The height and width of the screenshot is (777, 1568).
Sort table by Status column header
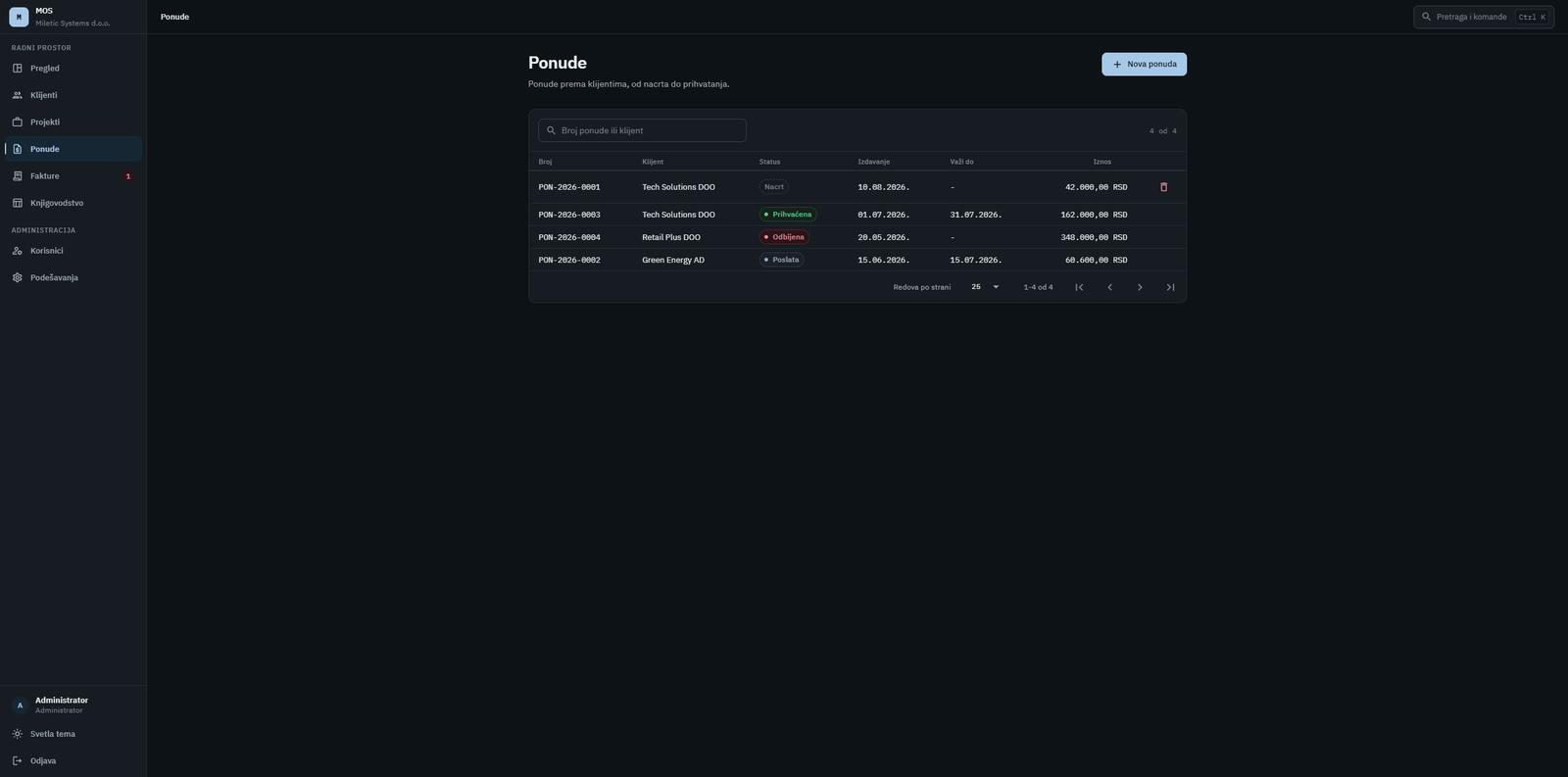[x=769, y=162]
